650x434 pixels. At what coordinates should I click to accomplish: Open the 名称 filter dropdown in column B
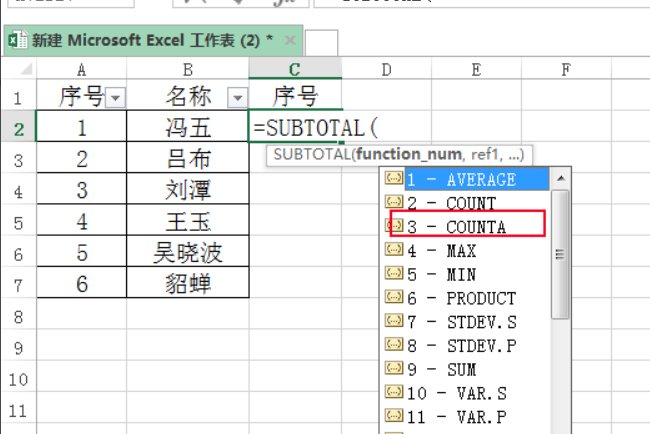click(x=238, y=98)
